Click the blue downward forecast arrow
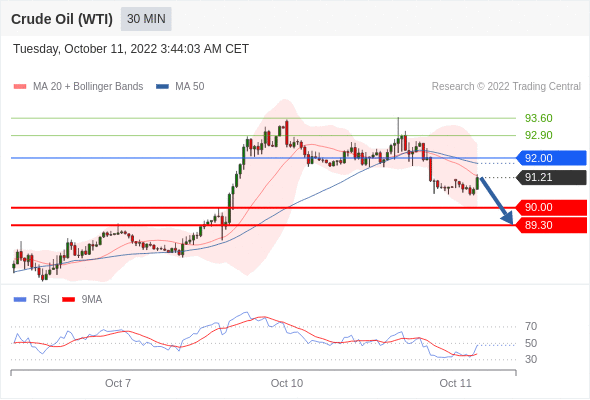This screenshot has width=590, height=400. [x=497, y=201]
